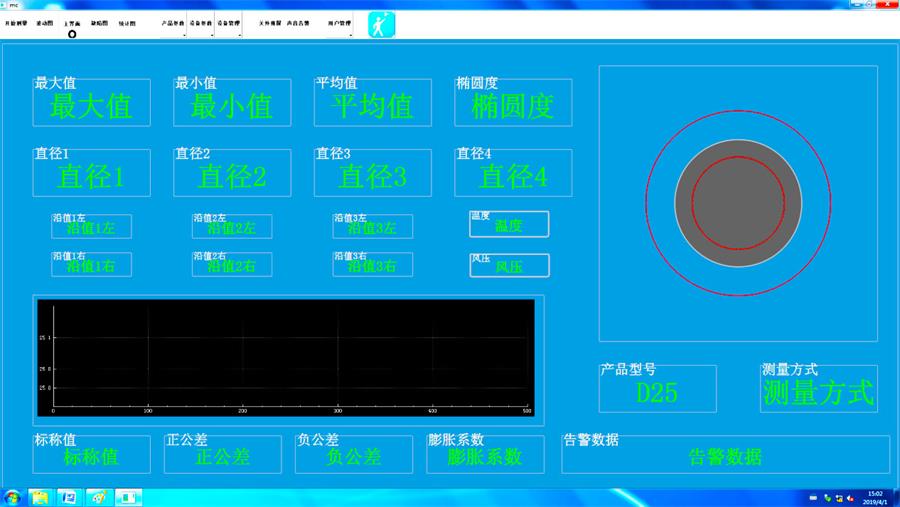900x507 pixels.
Task: Expand the 设备参数 dropdown menu
Action: [201, 23]
